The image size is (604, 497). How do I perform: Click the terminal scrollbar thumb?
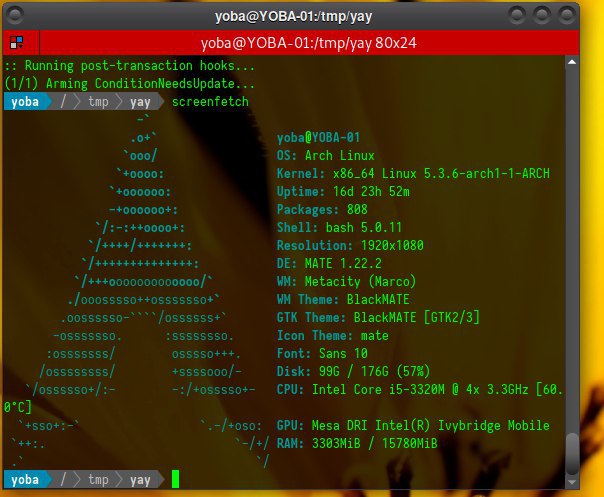point(572,454)
